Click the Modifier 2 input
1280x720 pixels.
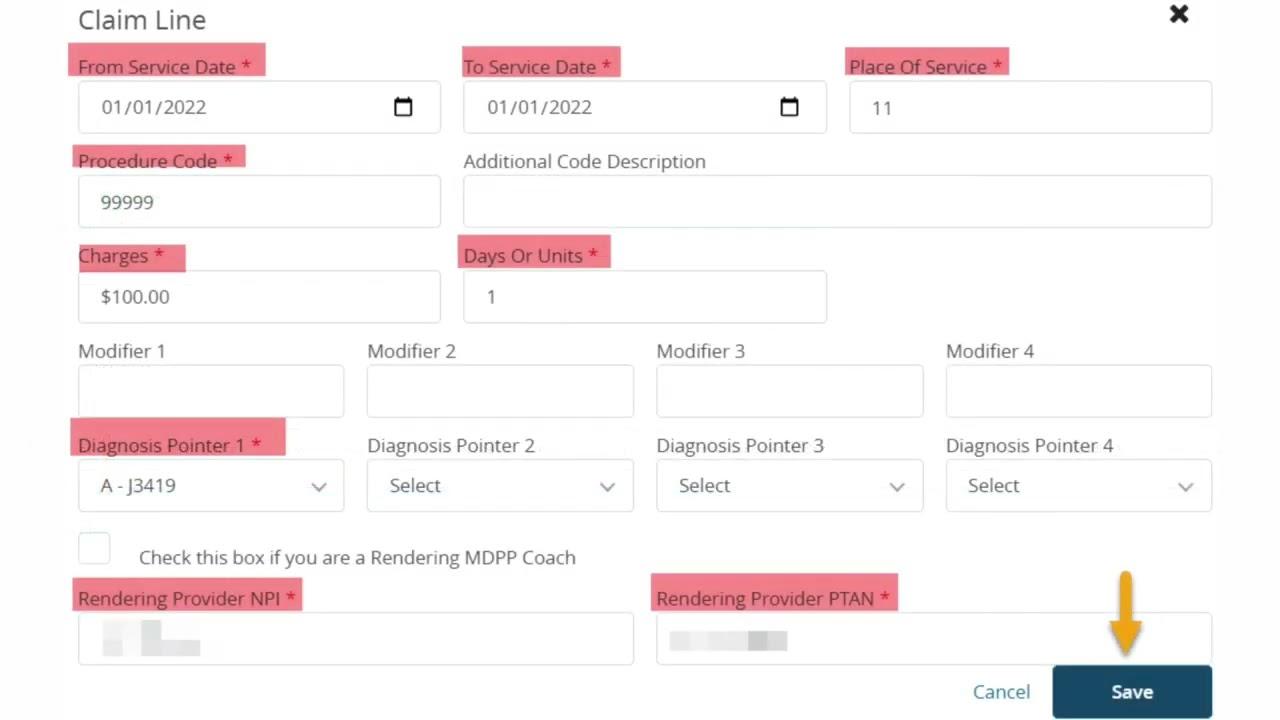click(500, 391)
